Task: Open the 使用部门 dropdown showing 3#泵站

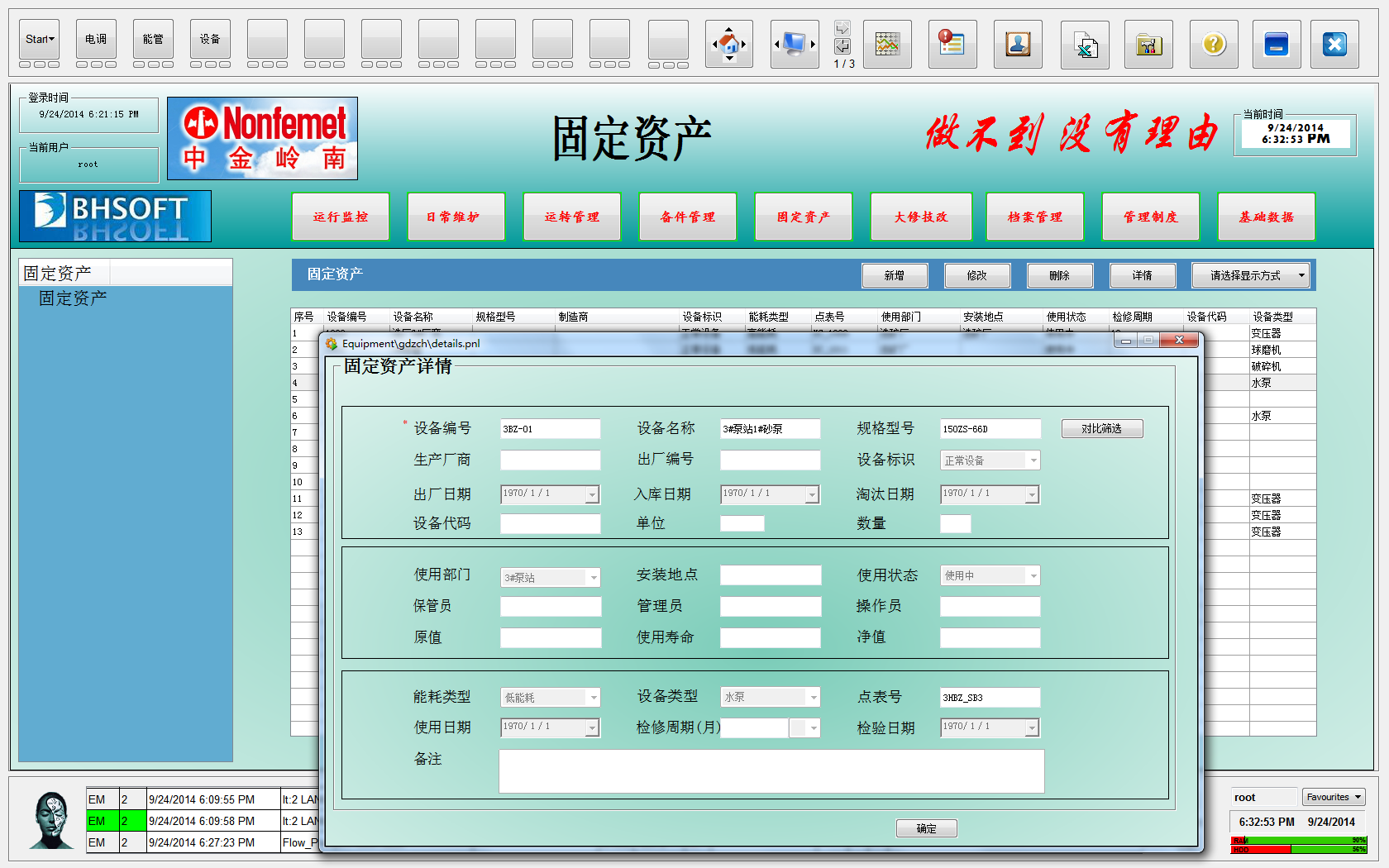Action: [x=551, y=577]
